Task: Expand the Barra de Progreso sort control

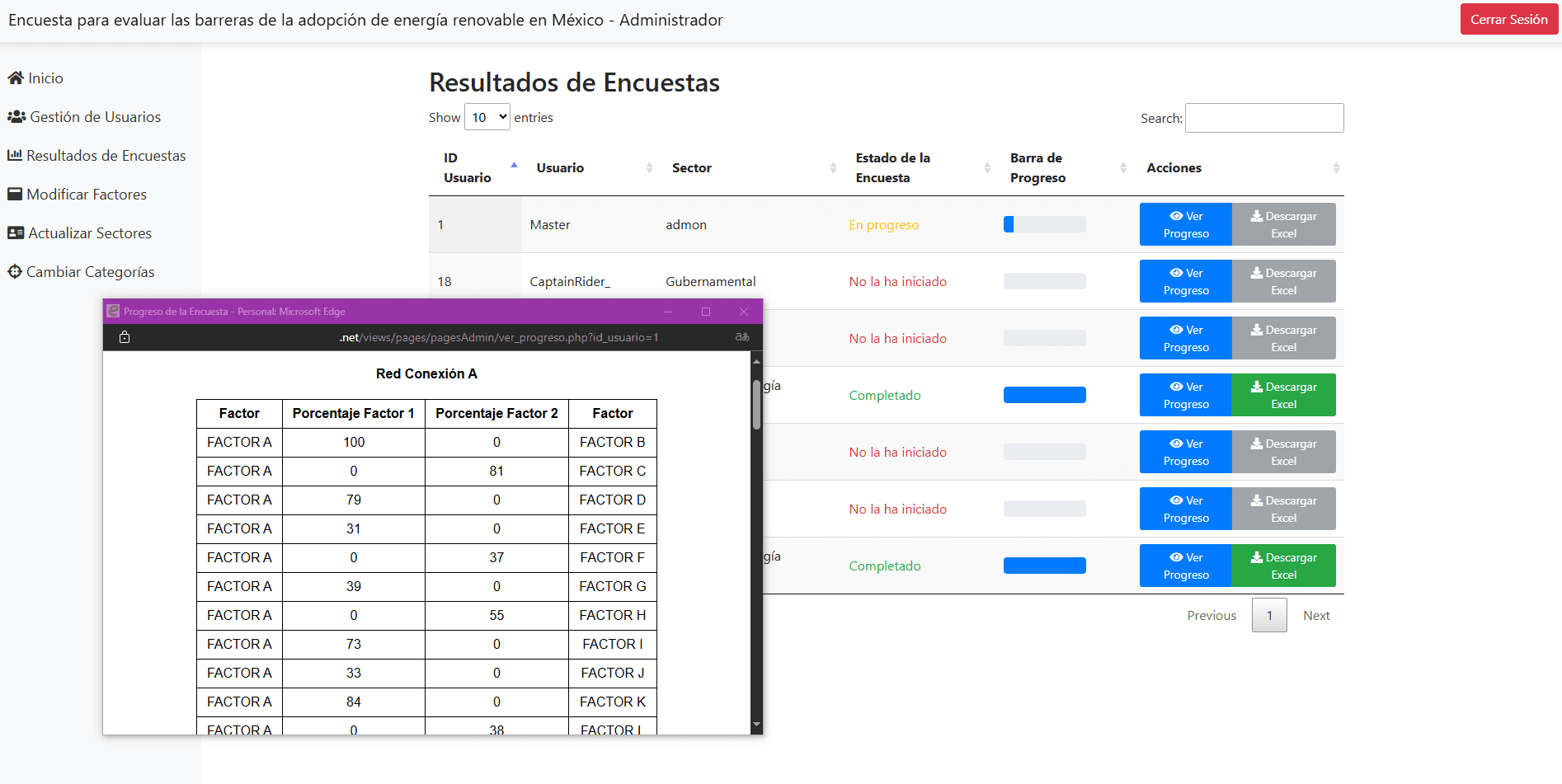Action: pos(1123,167)
